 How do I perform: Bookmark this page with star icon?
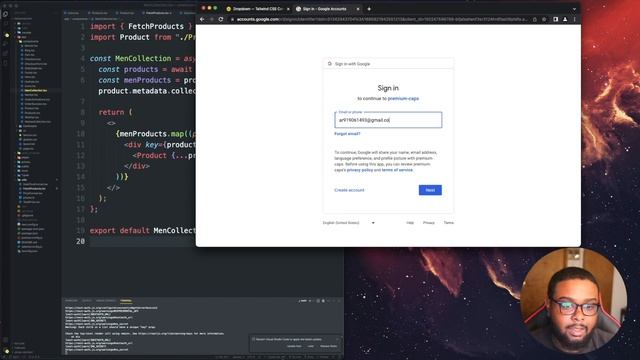pyautogui.click(x=544, y=19)
